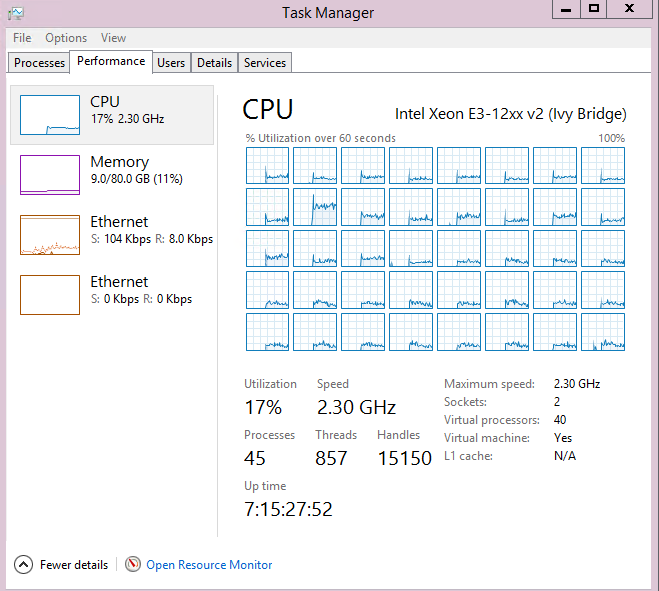The width and height of the screenshot is (659, 591).
Task: Click the Task Manager app icon in title bar
Action: coord(16,13)
